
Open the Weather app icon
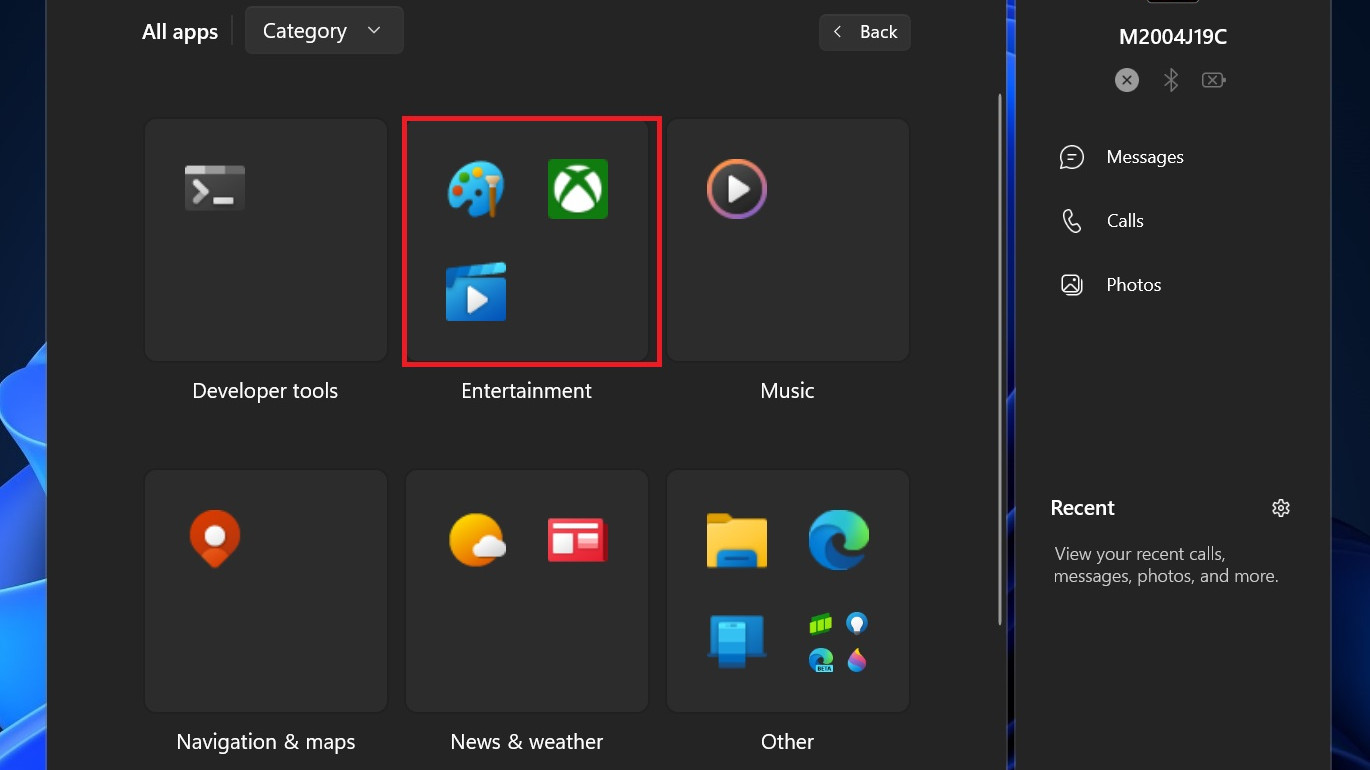click(x=477, y=540)
